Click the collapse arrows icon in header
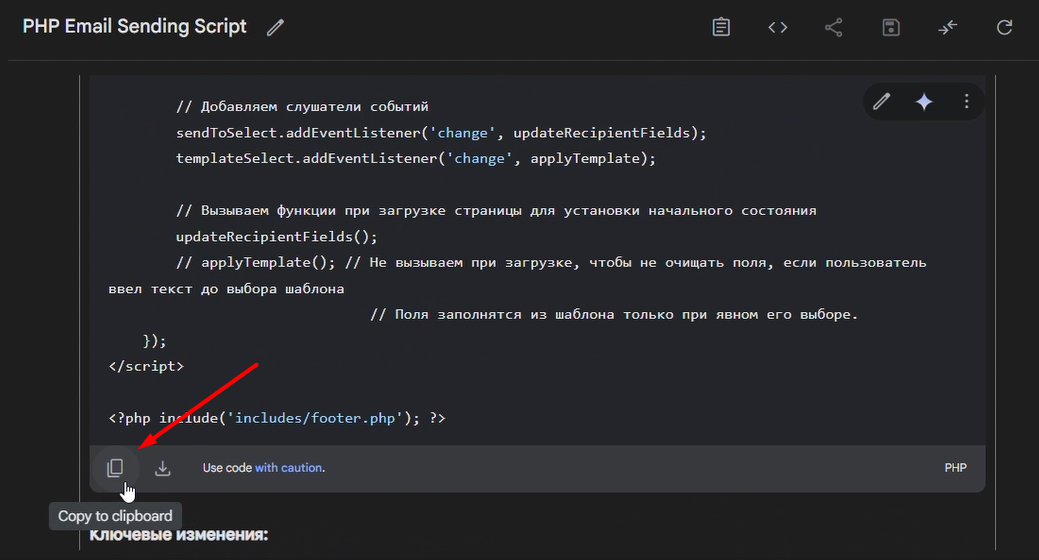Viewport: 1039px width, 560px height. pyautogui.click(x=948, y=27)
